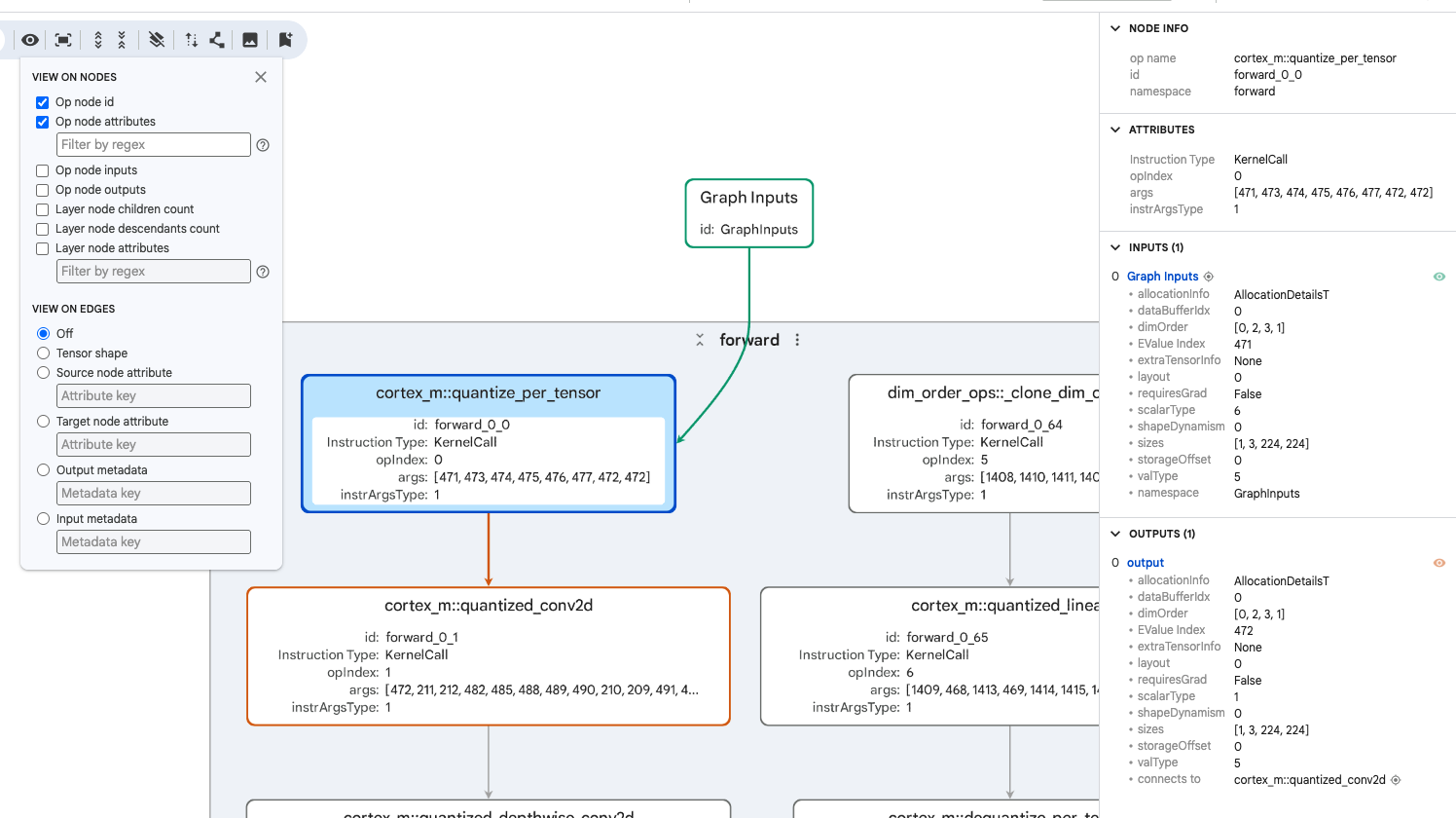Open output link in OUTPUTS section
The height and width of the screenshot is (818, 1456).
1146,563
